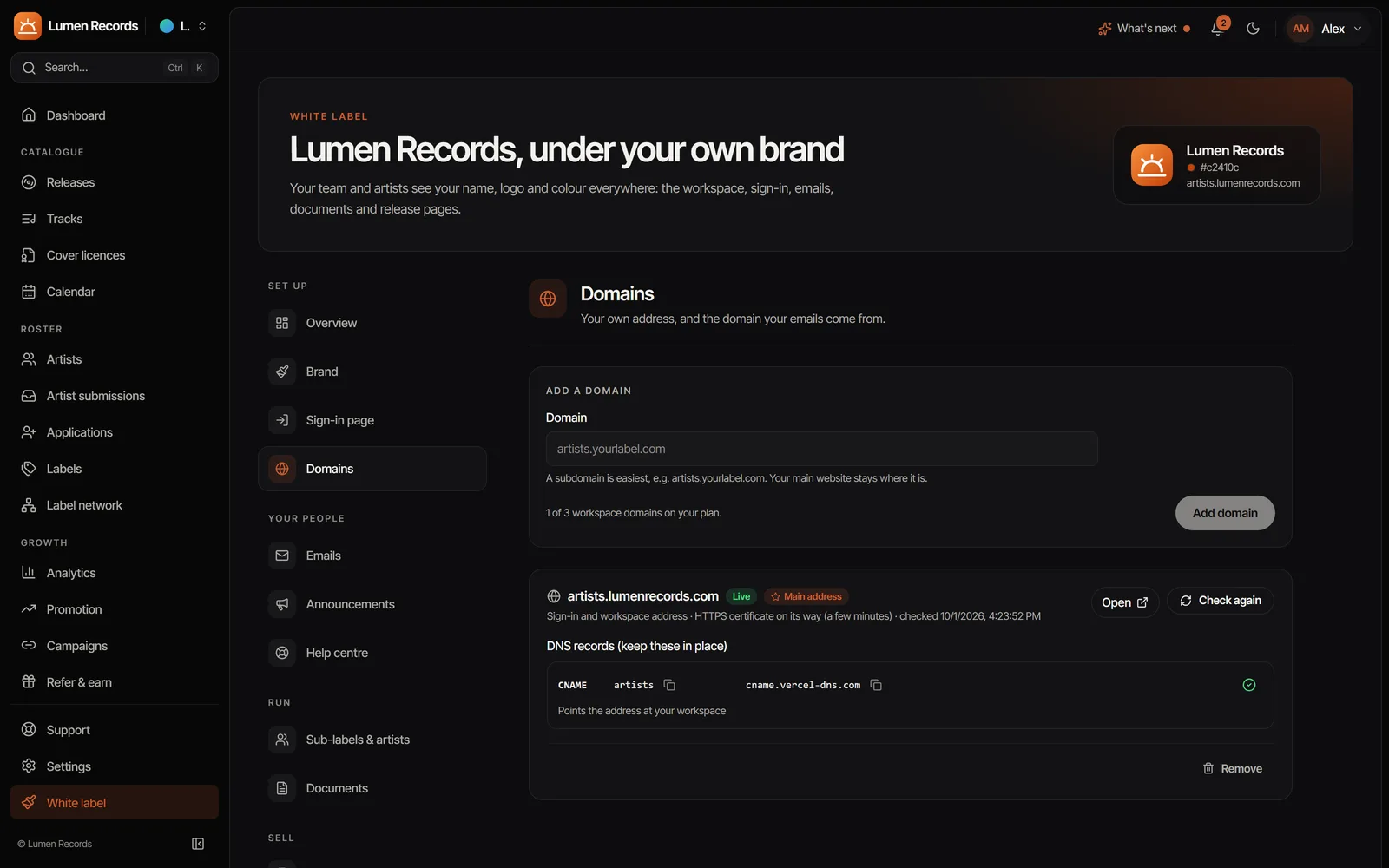The width and height of the screenshot is (1389, 868).
Task: Click the brand preview card logo
Action: (1152, 165)
